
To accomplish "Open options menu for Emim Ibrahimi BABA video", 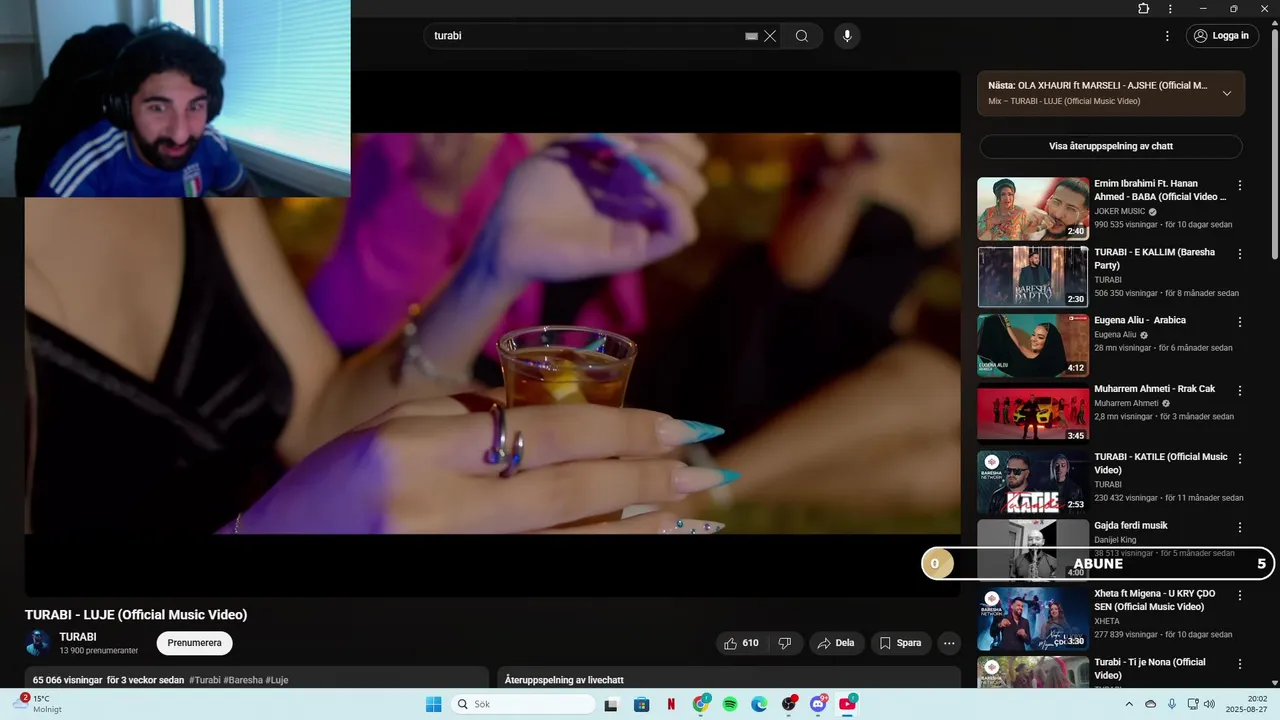I will (x=1240, y=186).
